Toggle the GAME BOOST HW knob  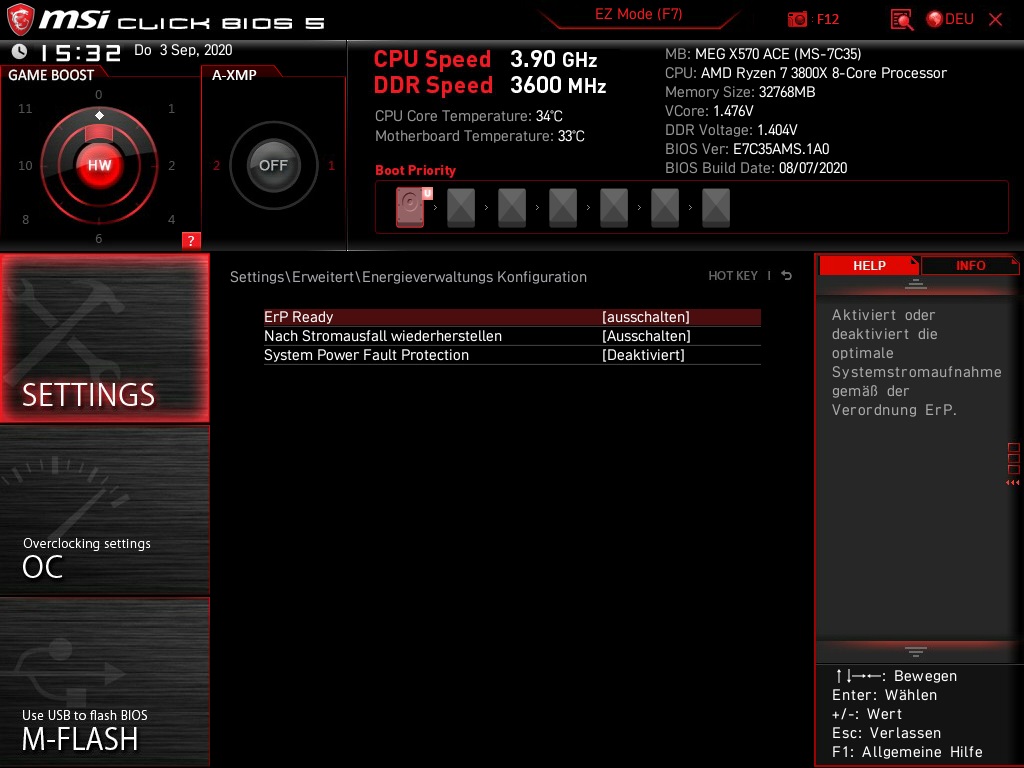[99, 165]
